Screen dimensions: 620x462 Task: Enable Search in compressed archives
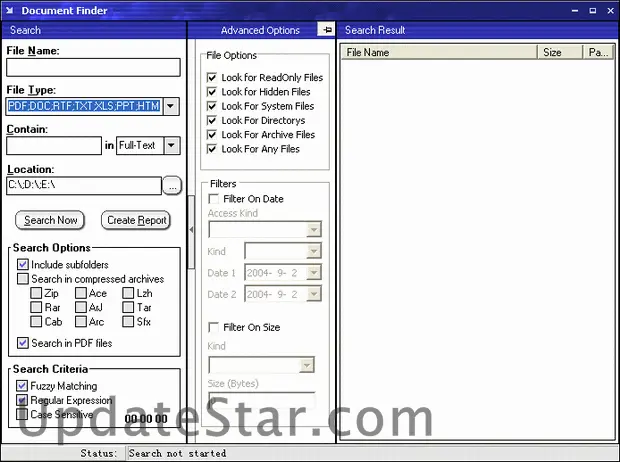click(23, 279)
